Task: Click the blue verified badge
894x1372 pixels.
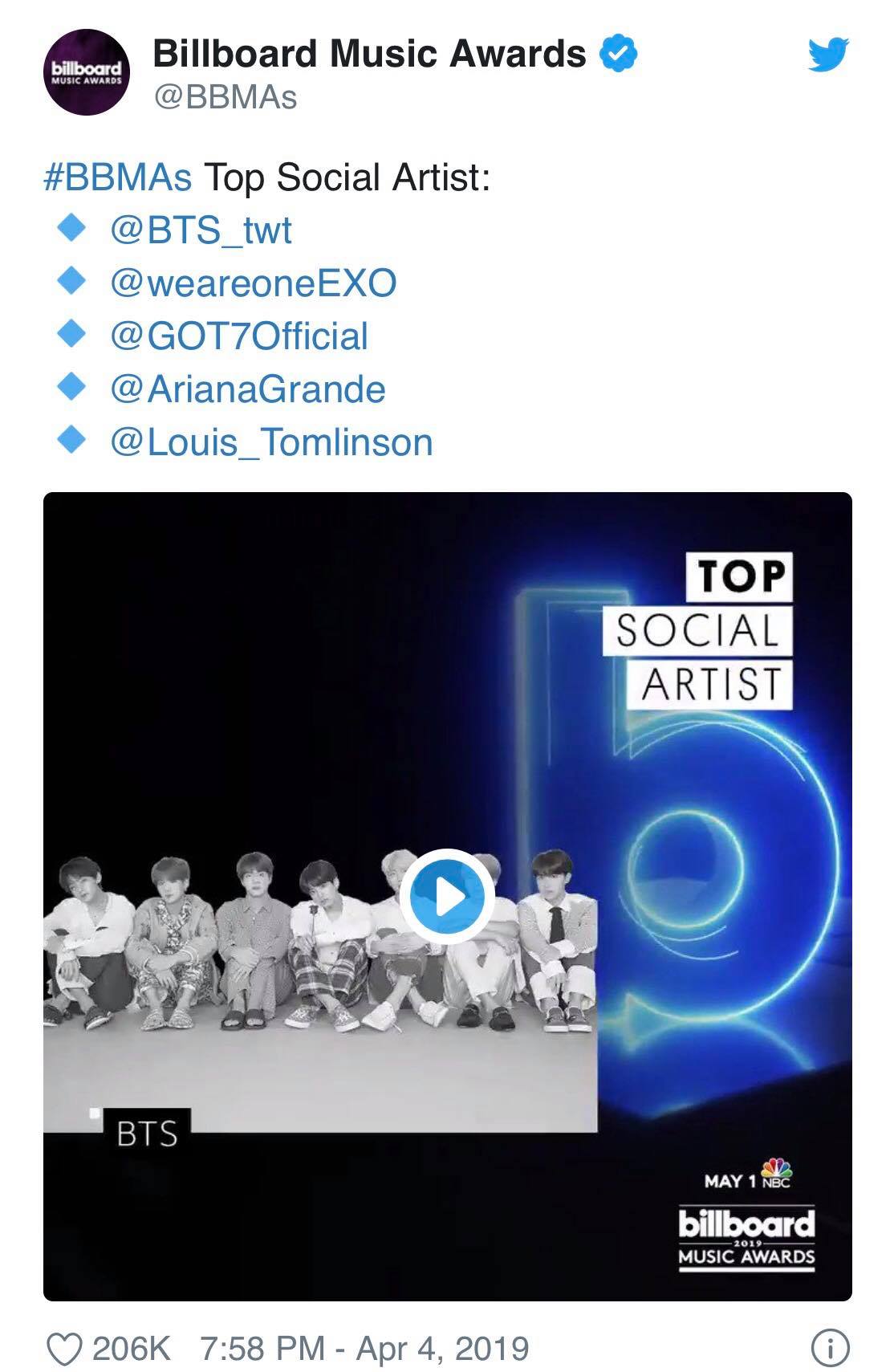Action: (x=619, y=54)
